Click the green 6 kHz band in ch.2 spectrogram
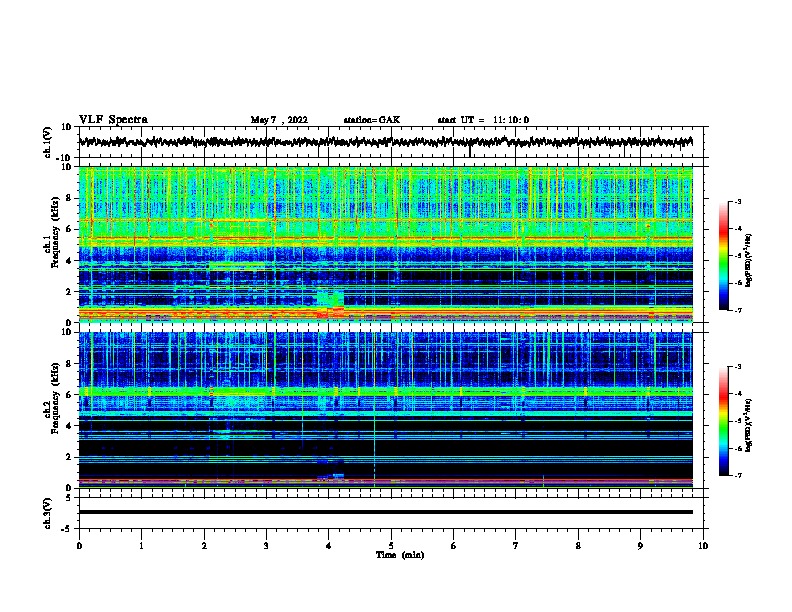This screenshot has width=792, height=612. (385, 391)
